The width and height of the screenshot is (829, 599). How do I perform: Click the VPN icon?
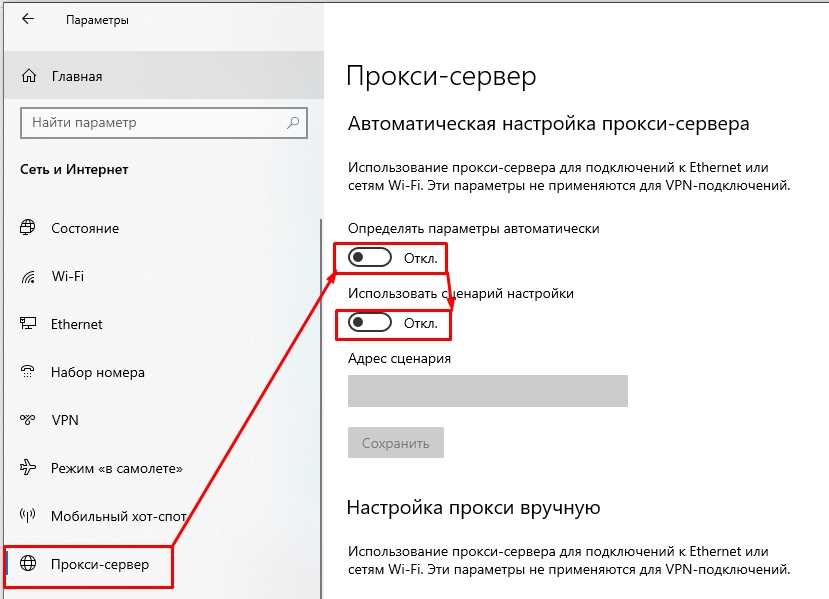tap(27, 419)
